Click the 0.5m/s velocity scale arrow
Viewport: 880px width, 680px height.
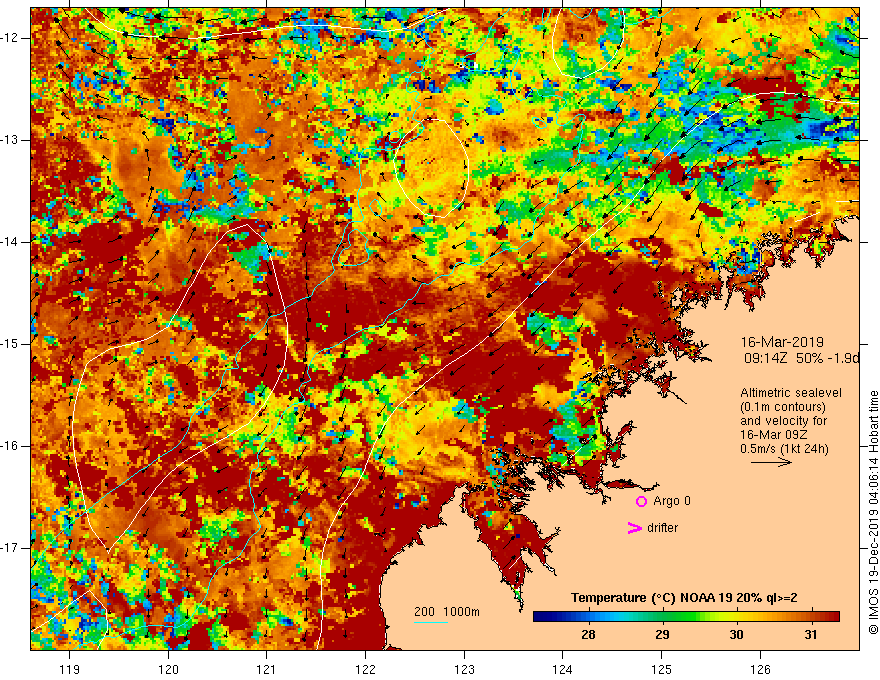tap(771, 462)
